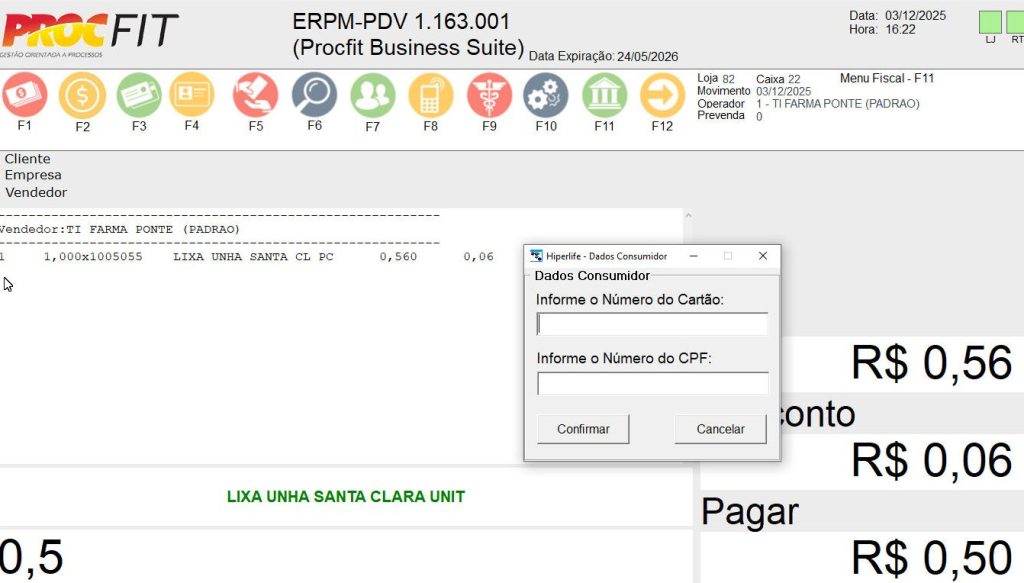Click the F6 magnifier search icon
1024x583 pixels.
314,95
